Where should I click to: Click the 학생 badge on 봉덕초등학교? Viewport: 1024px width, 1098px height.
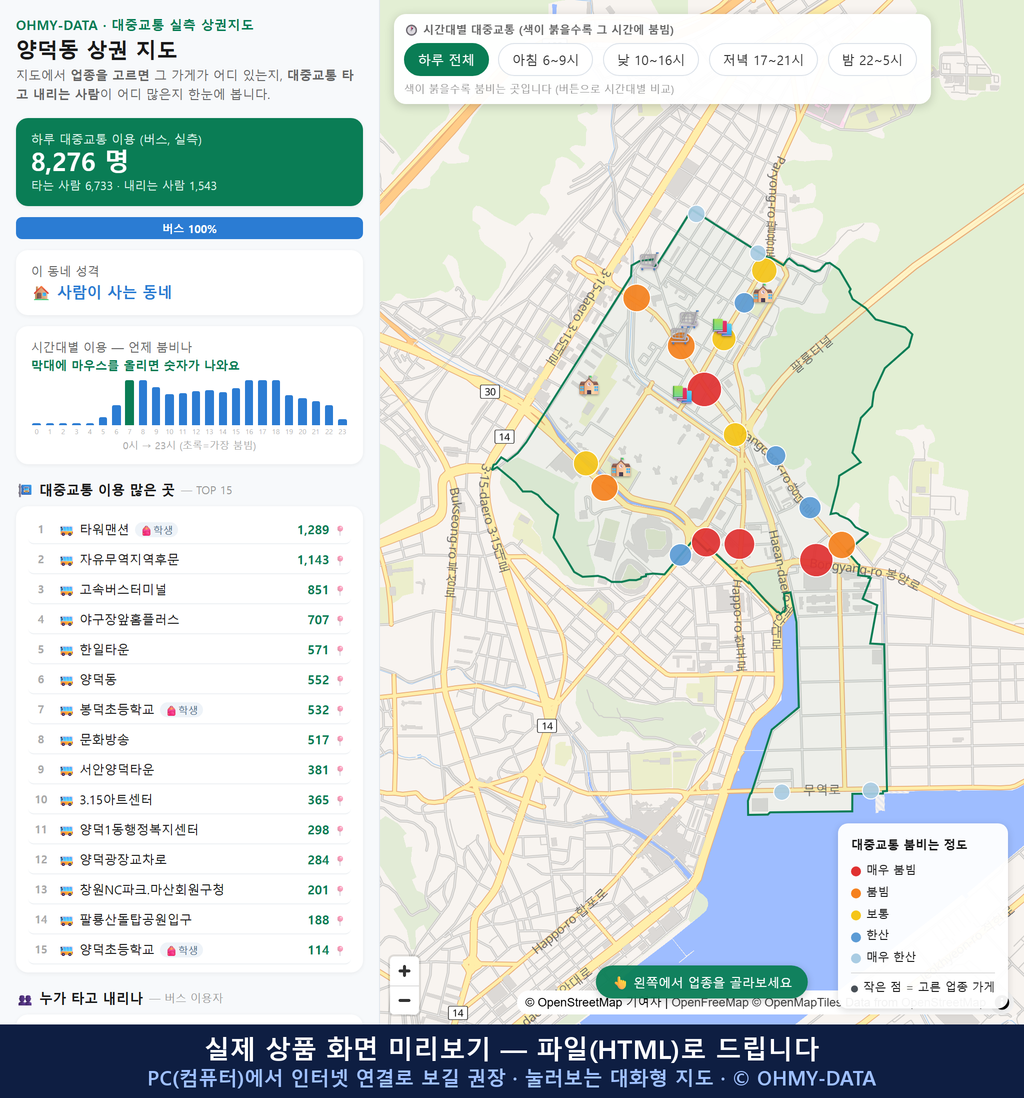(x=181, y=711)
